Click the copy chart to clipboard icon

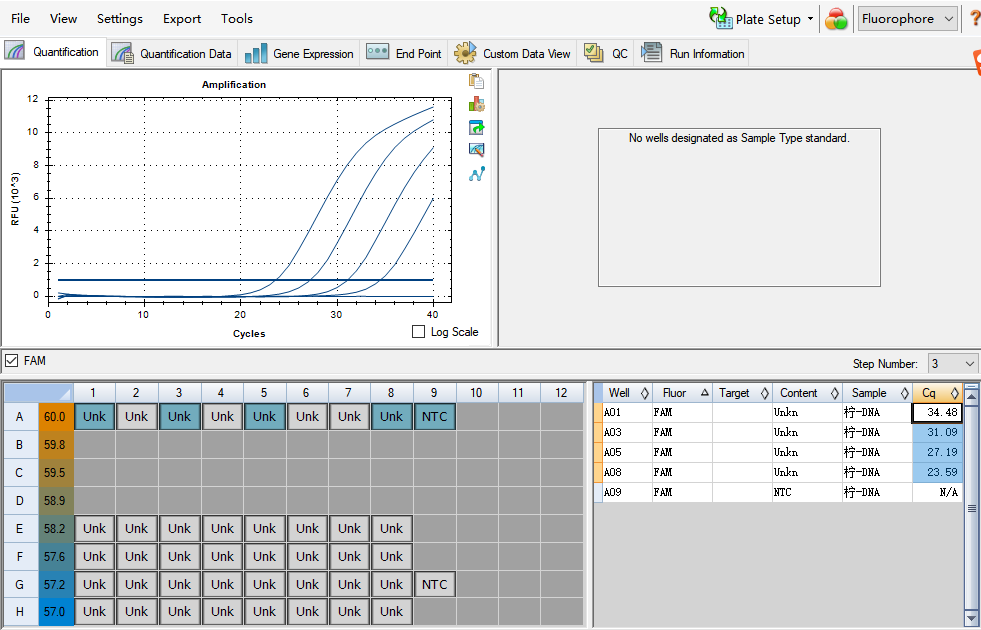click(476, 81)
